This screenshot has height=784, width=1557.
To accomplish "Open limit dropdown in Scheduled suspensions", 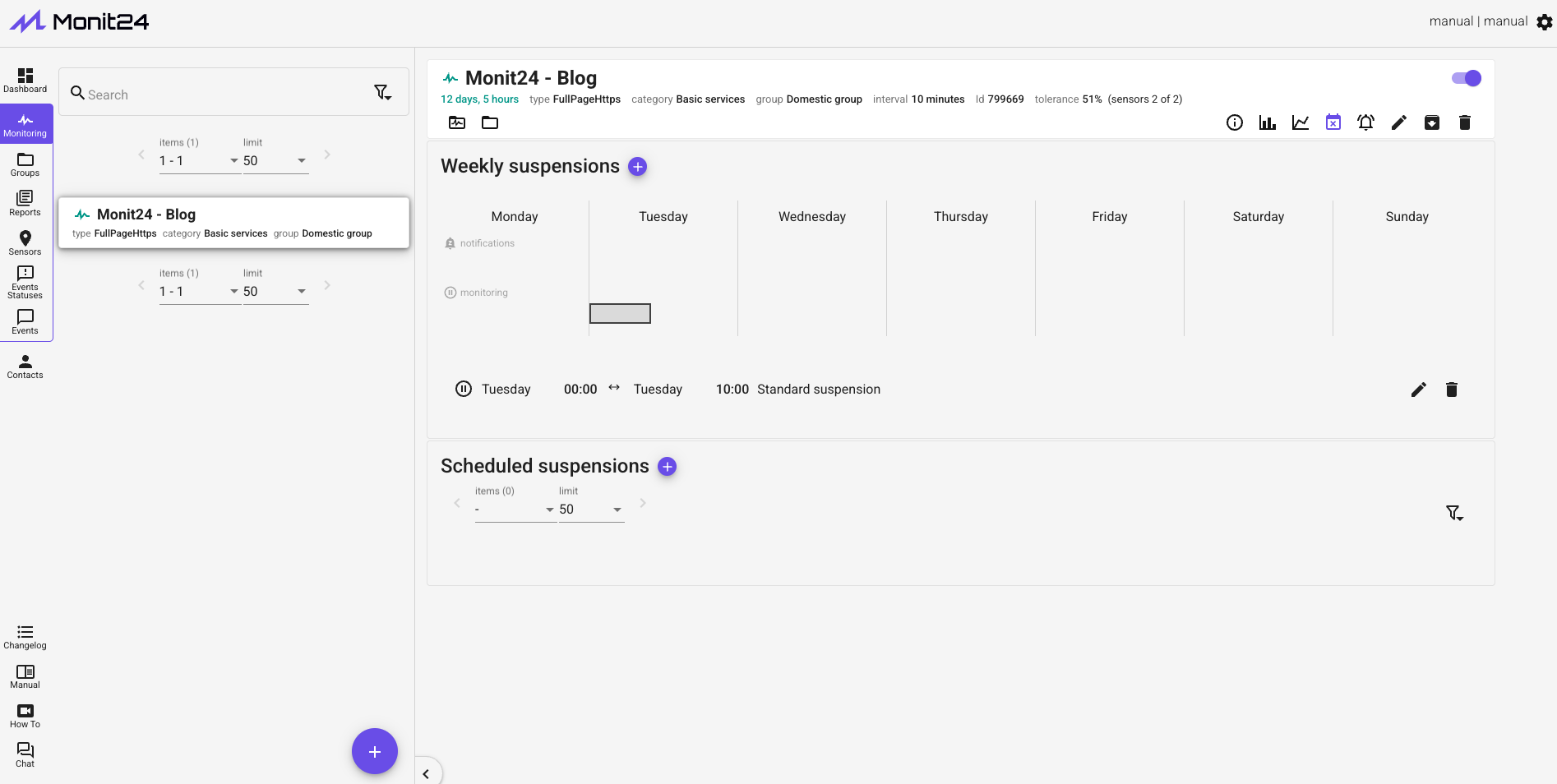I will click(590, 510).
